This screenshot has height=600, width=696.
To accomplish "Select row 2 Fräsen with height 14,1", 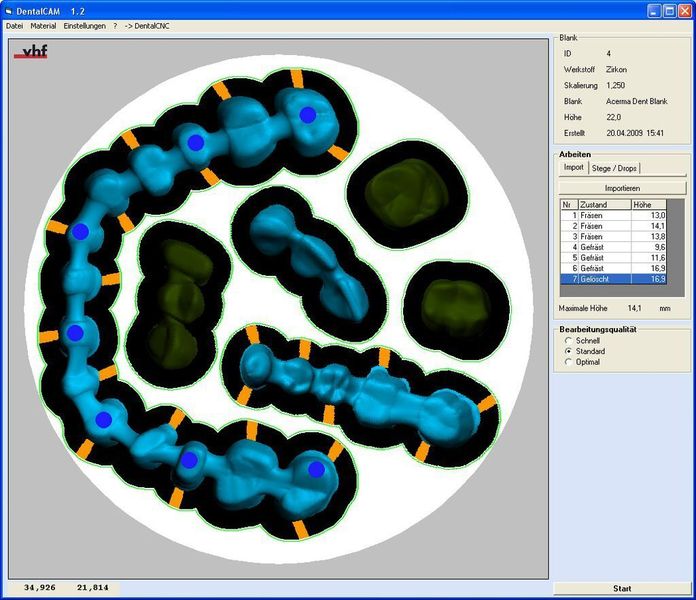I will (x=613, y=226).
